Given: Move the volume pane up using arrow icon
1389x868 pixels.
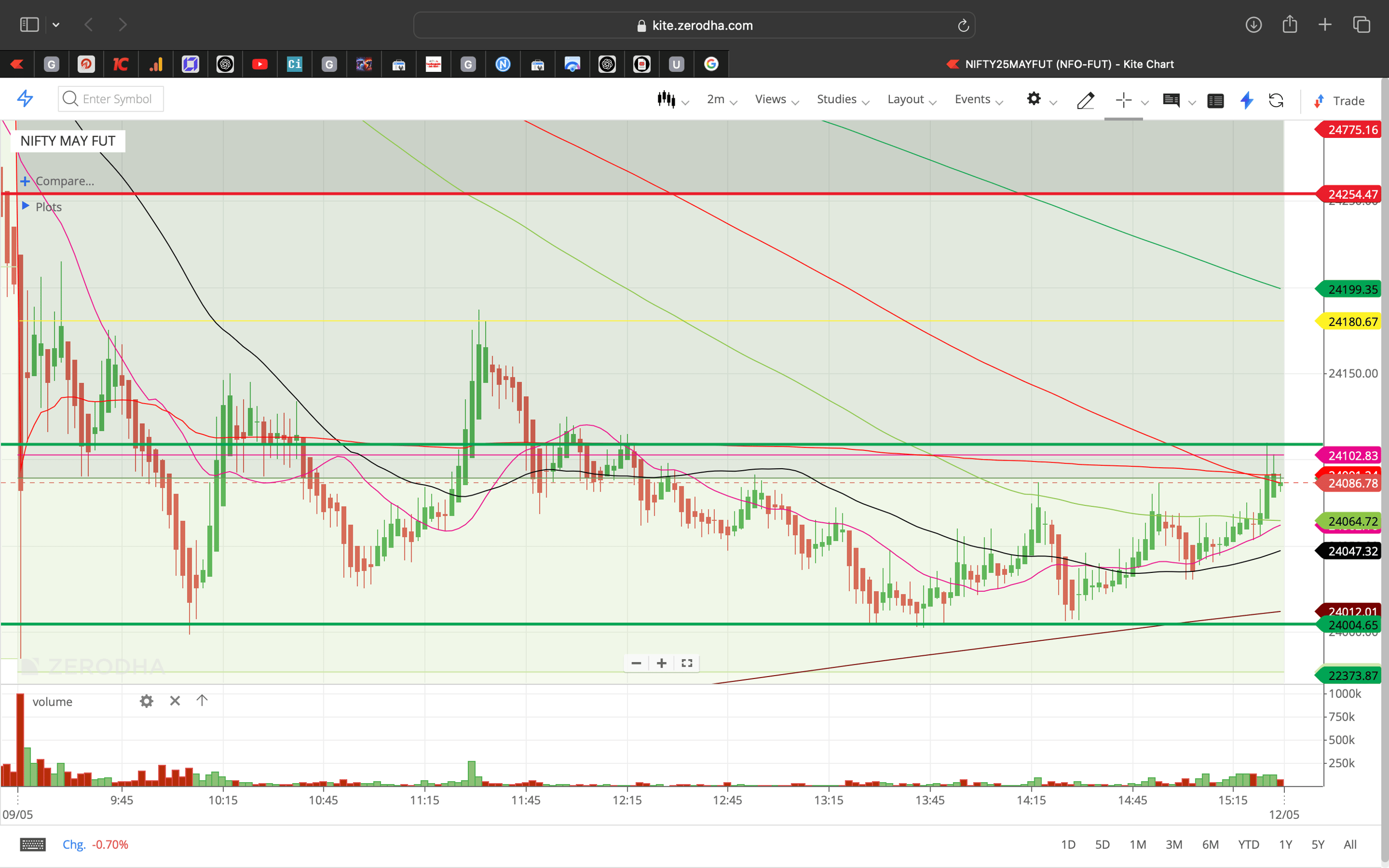Looking at the screenshot, I should click(x=202, y=701).
